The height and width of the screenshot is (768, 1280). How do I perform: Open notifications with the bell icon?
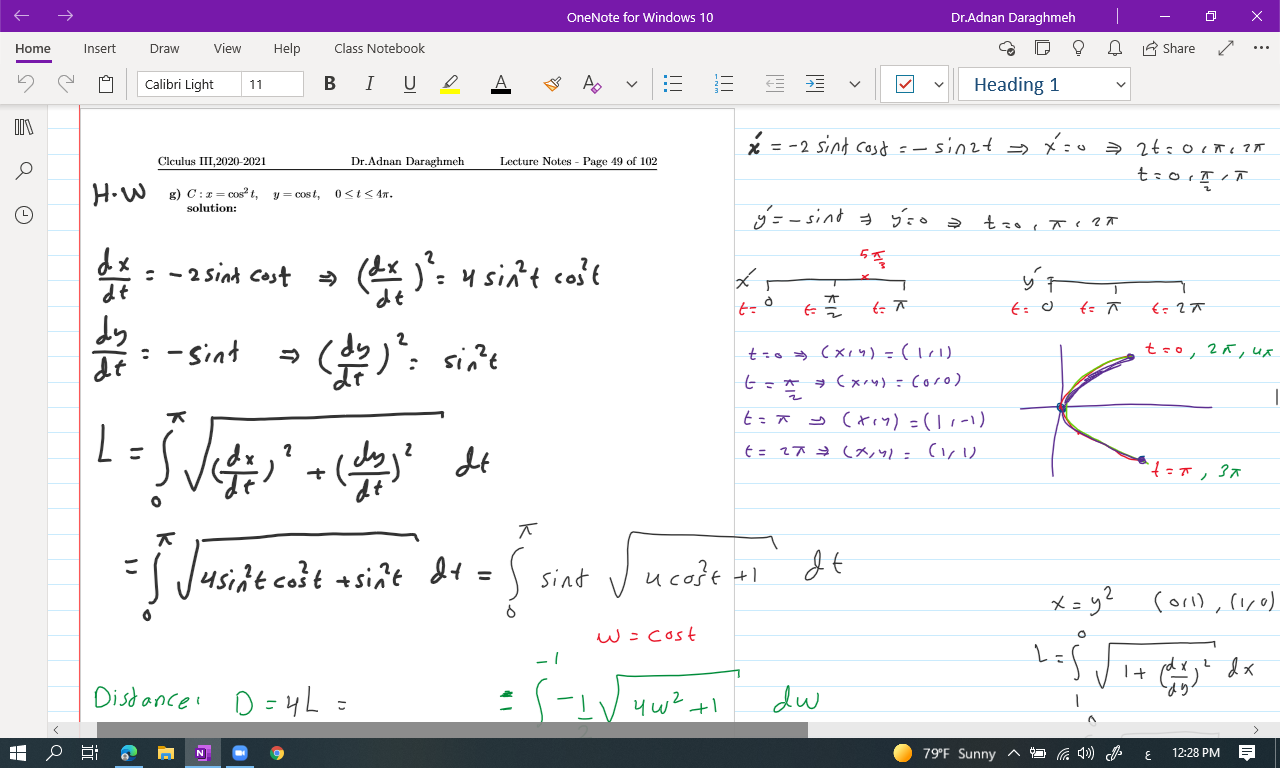coord(1114,48)
